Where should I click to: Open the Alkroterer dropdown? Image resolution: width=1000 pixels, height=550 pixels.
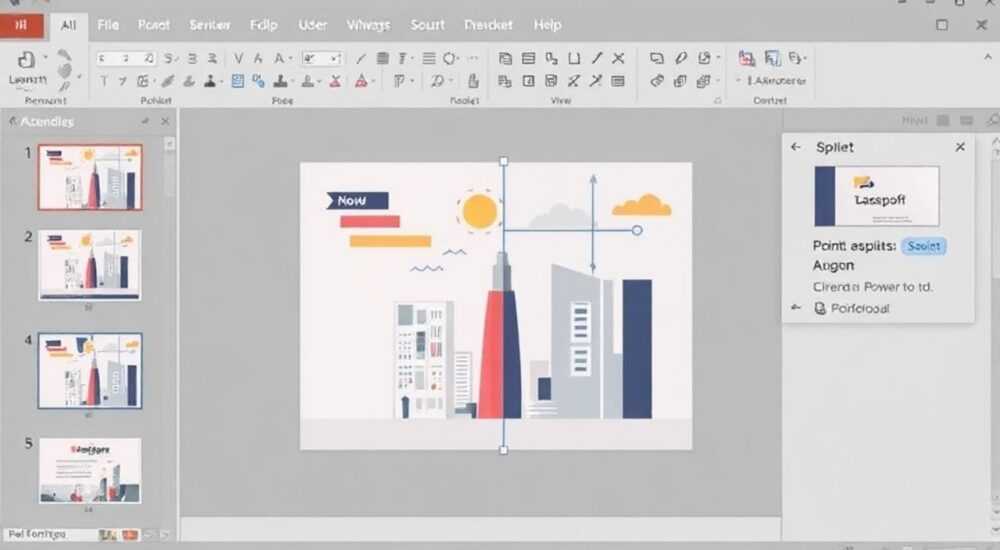[x=771, y=81]
